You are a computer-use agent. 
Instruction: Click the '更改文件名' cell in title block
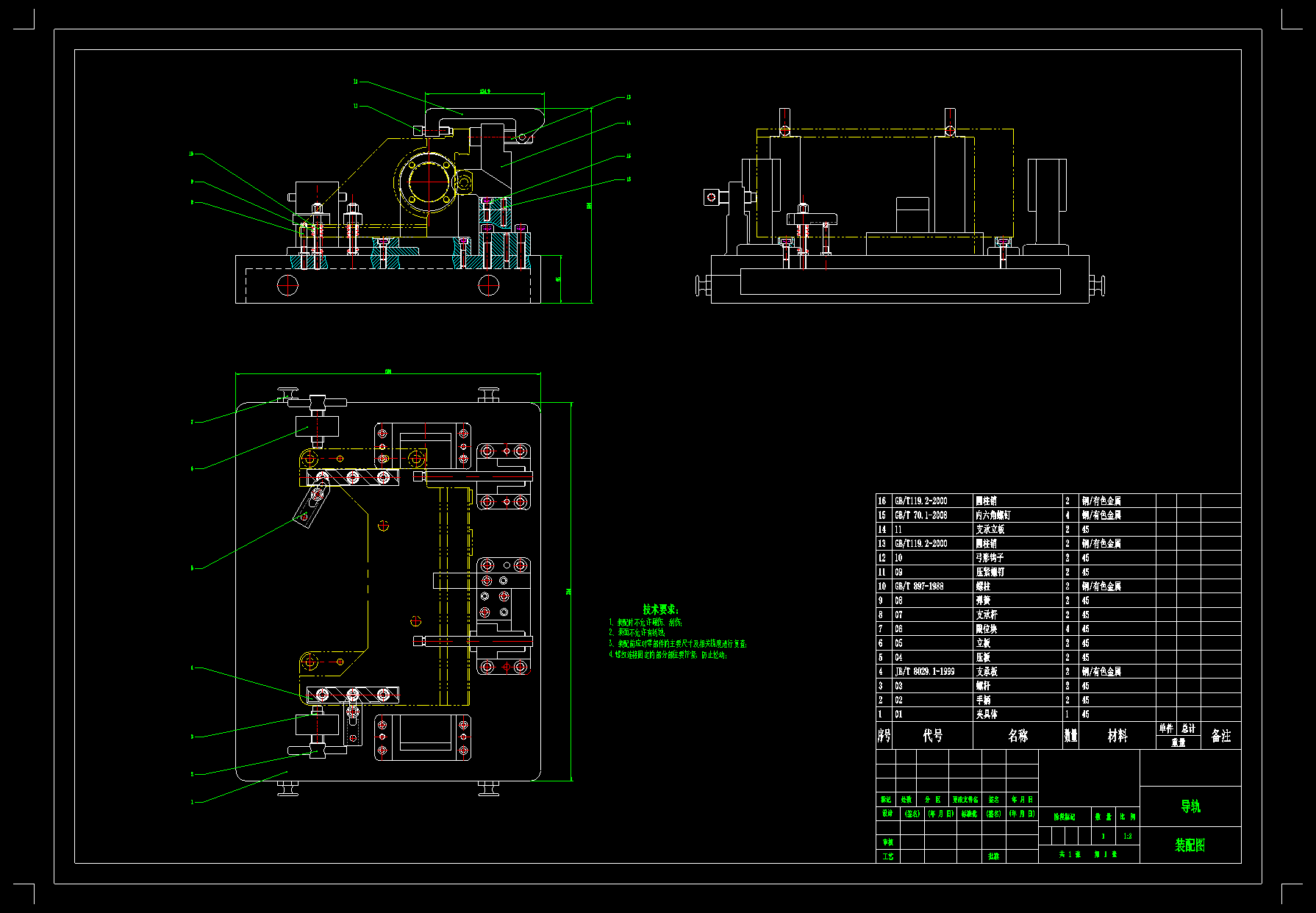point(965,799)
